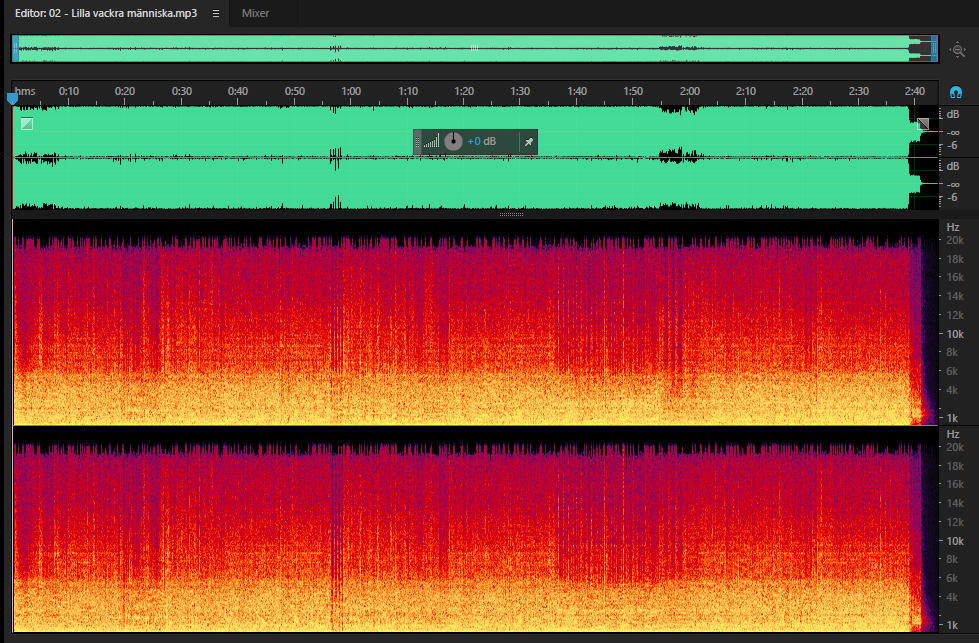Screen dimensions: 979x643
Task: Select the fade out handle on waveform
Action: [x=923, y=124]
